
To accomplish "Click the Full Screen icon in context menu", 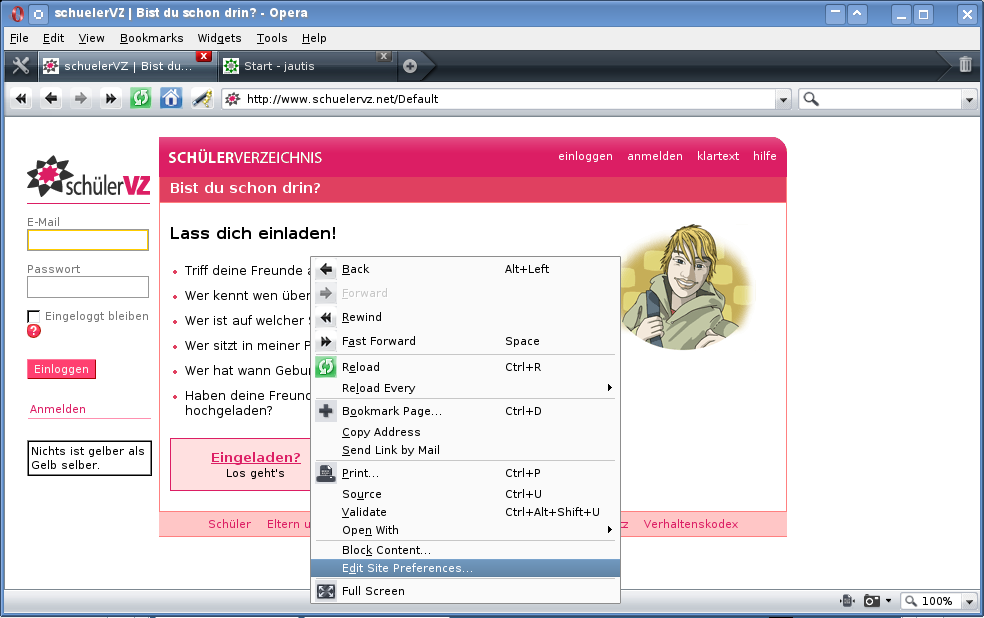I will click(x=326, y=591).
